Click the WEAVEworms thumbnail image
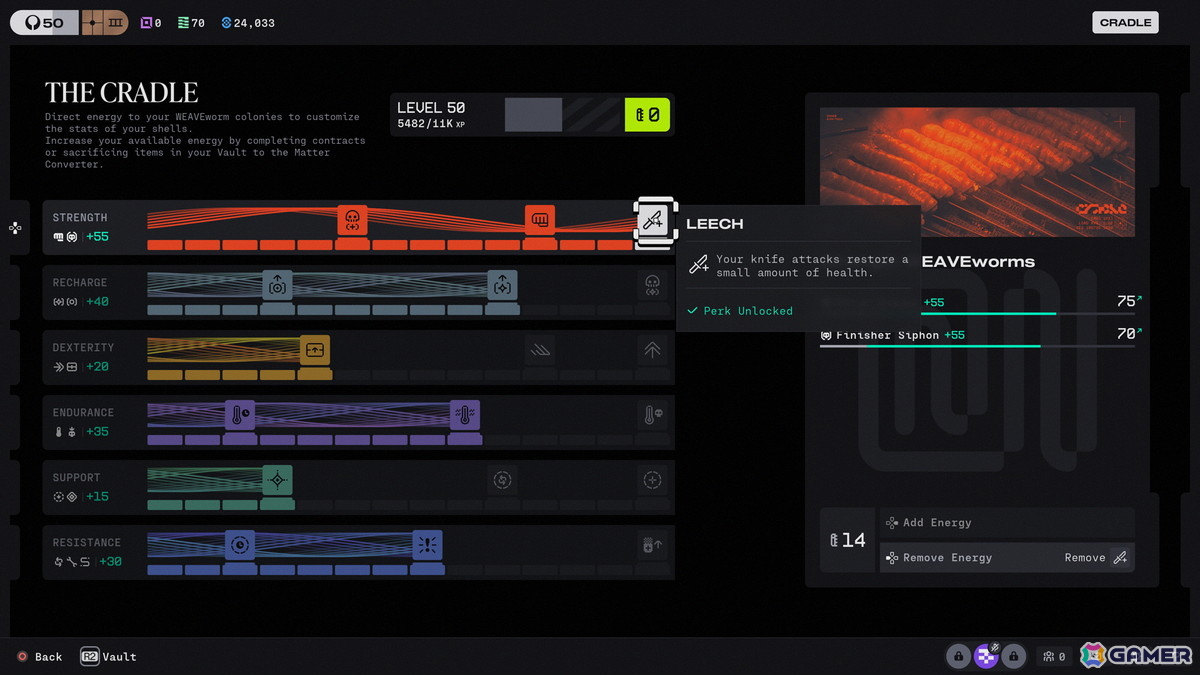The width and height of the screenshot is (1200, 675). [x=977, y=172]
